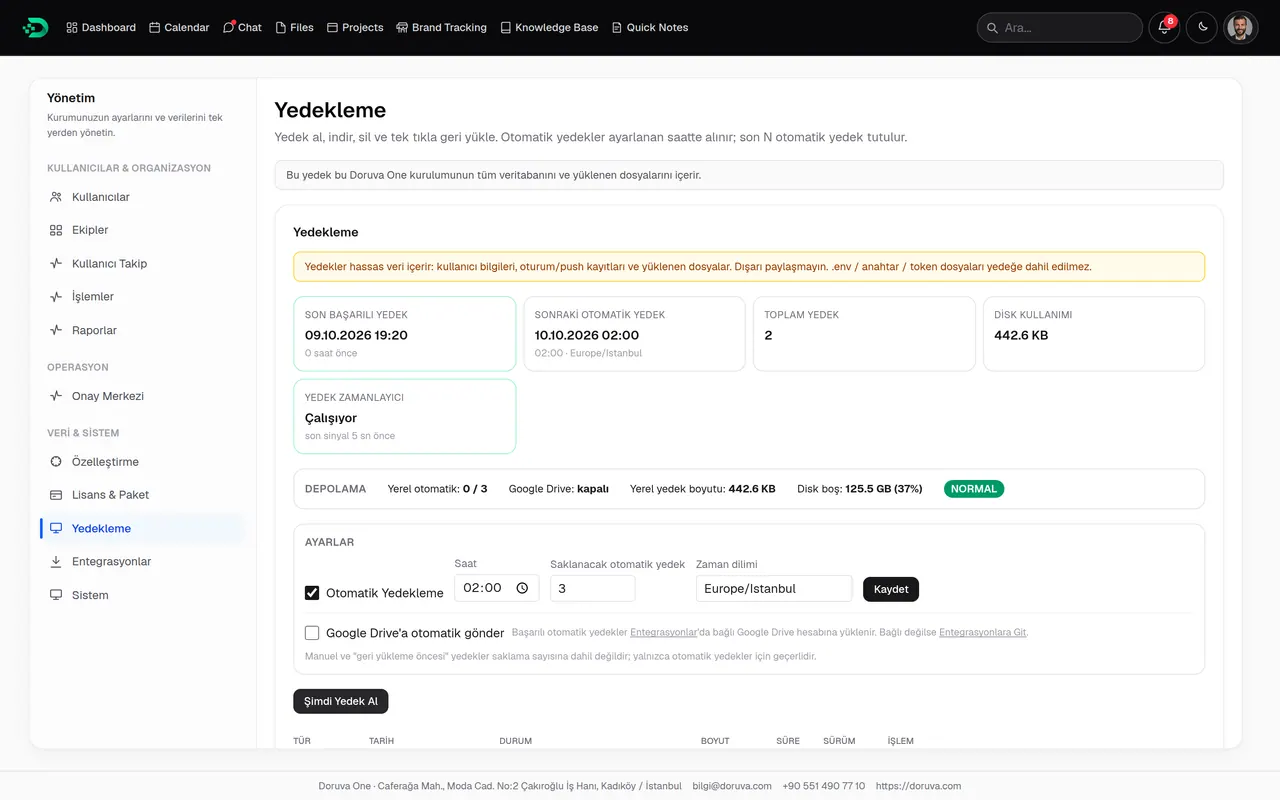Click the BOYUT column header
1280x800 pixels.
tap(715, 741)
